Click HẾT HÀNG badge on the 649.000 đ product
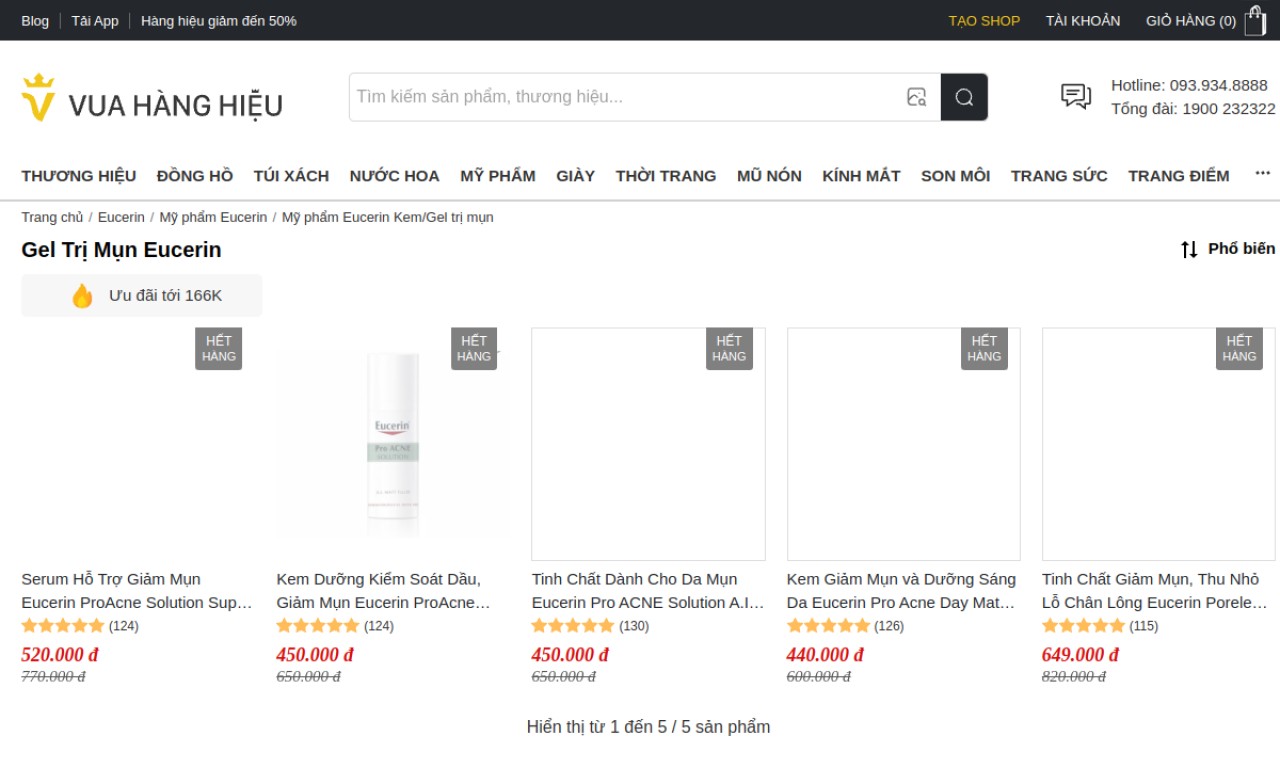This screenshot has width=1280, height=768. click(x=1239, y=349)
